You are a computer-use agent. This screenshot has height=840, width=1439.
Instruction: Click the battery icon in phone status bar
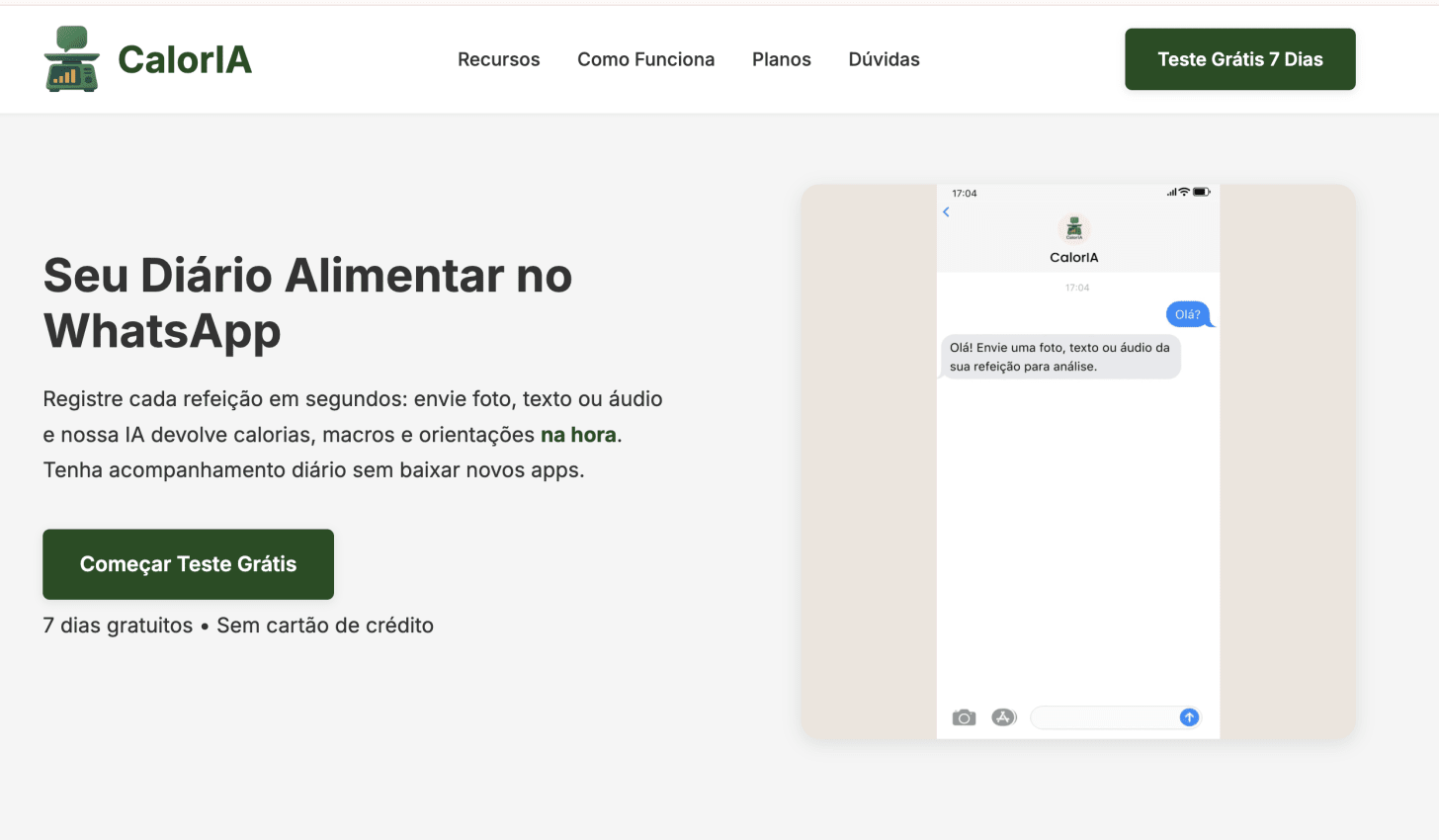tap(1201, 192)
